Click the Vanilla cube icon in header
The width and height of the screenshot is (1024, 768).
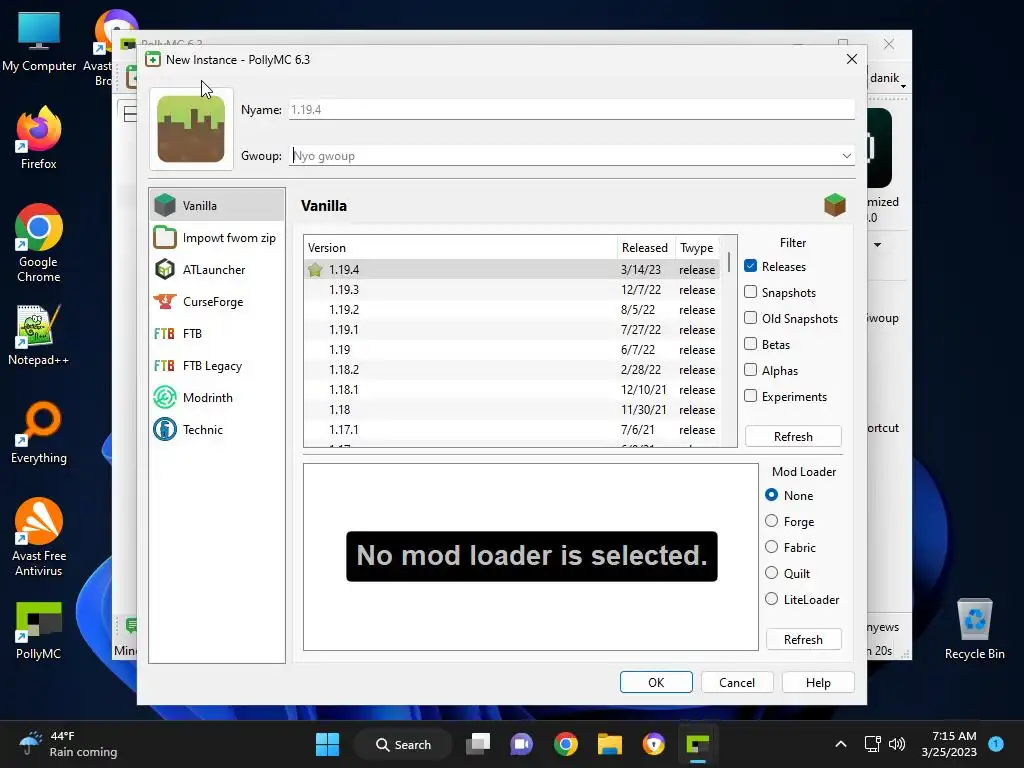coord(835,205)
